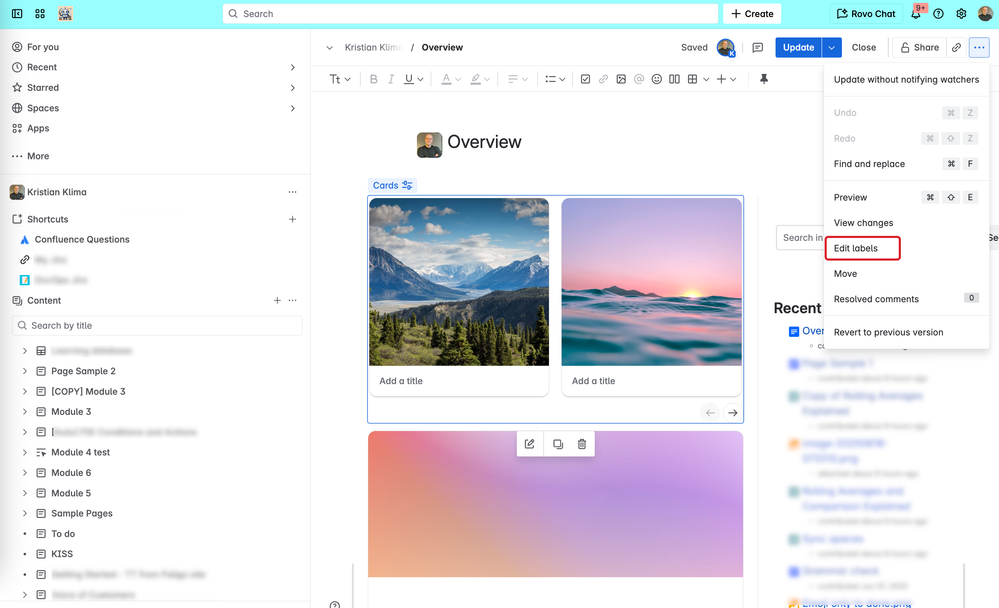Insert an image or file
This screenshot has height=608, width=999.
click(621, 79)
